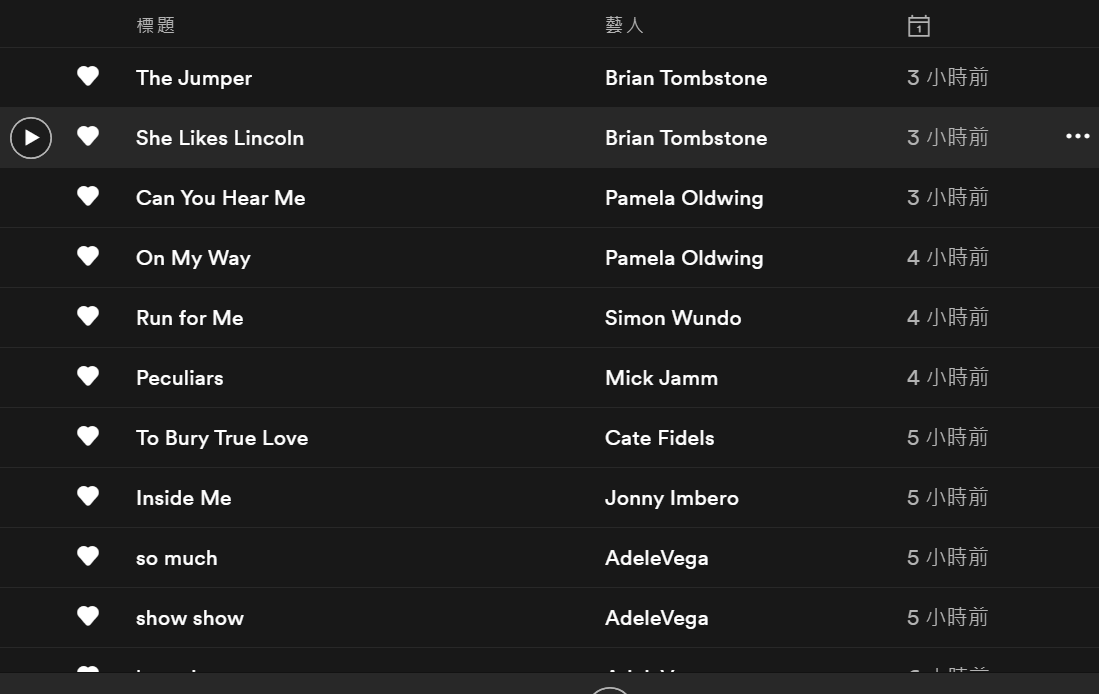Sort tracks by 藝人 column header

click(624, 25)
